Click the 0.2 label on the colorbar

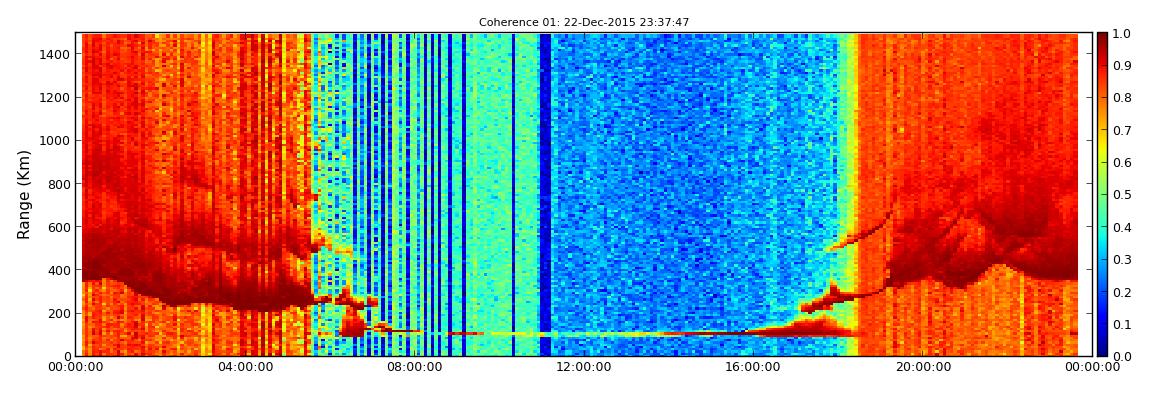(x=1123, y=292)
